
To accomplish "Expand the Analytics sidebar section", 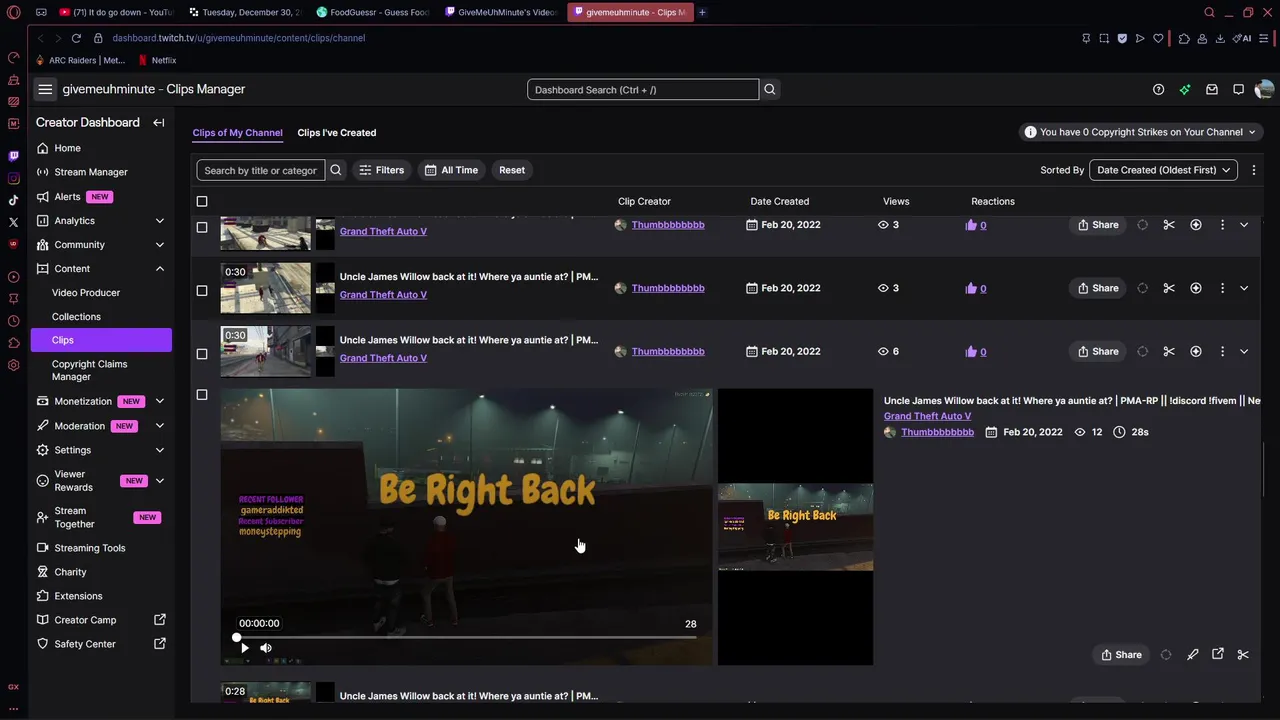I will [x=160, y=220].
